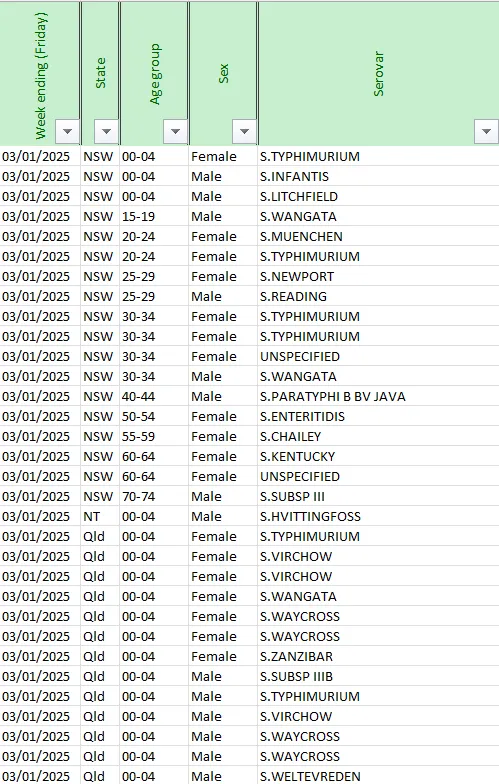Select S.WANGATA in the 30-34 Male row

[x=378, y=376]
